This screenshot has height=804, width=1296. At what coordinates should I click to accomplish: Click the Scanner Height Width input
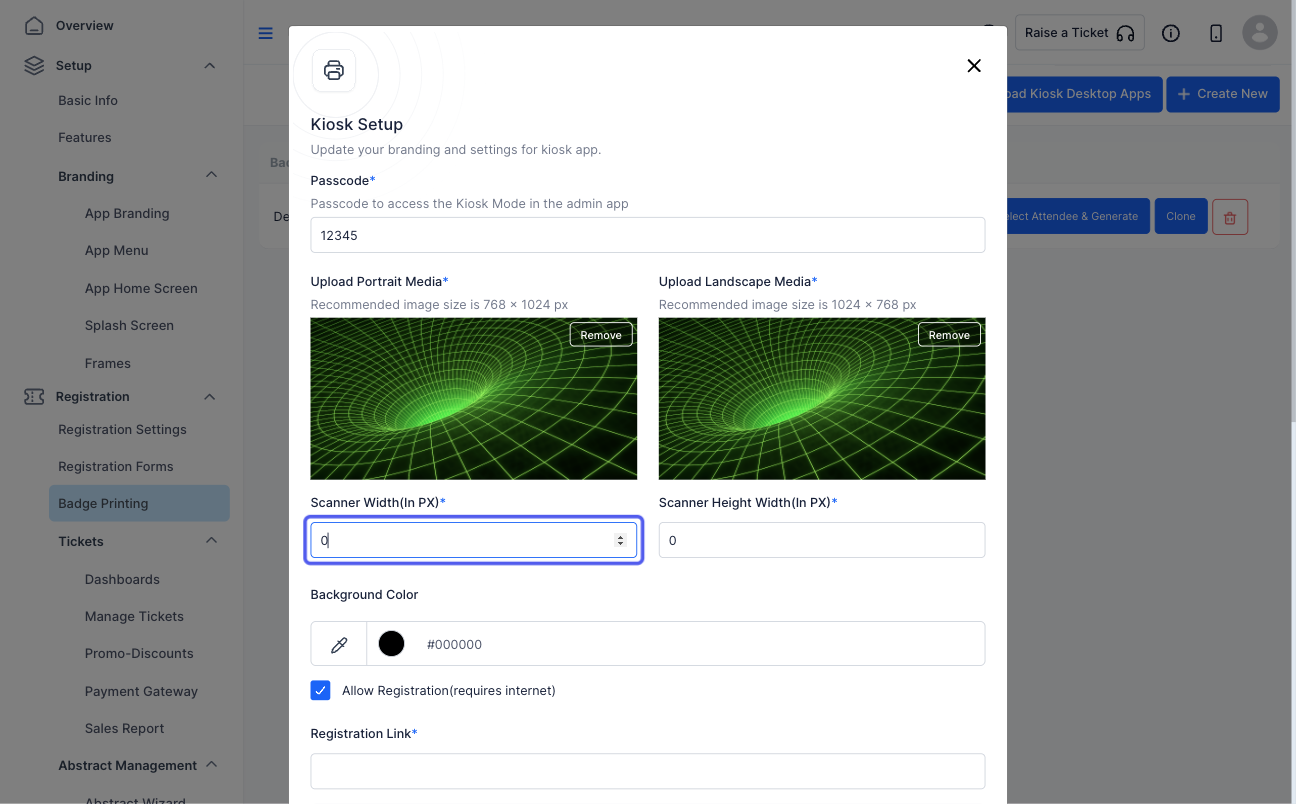pos(822,540)
